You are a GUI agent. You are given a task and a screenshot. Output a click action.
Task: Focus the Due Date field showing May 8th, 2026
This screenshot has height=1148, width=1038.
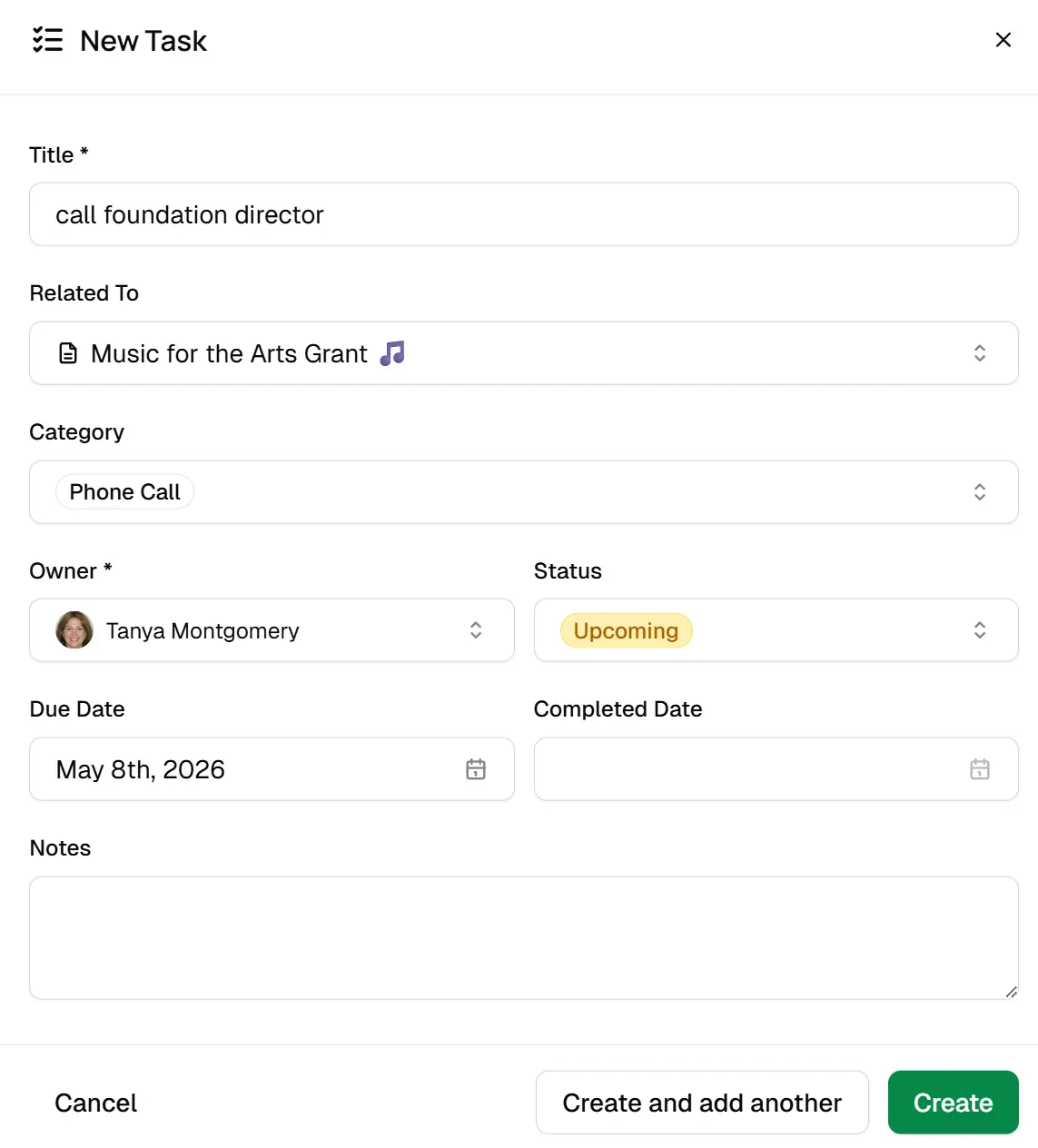[x=272, y=769]
